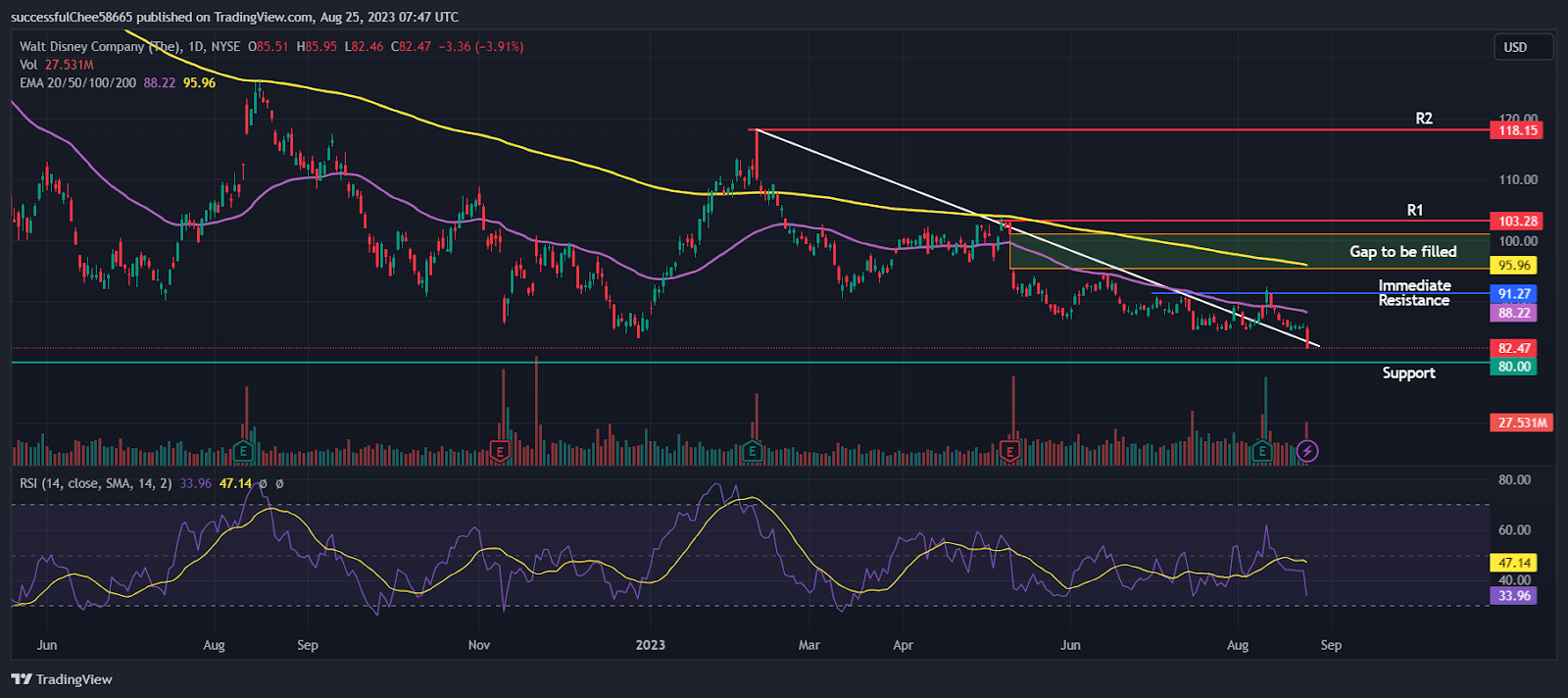Click the Mar label on time axis

click(808, 645)
